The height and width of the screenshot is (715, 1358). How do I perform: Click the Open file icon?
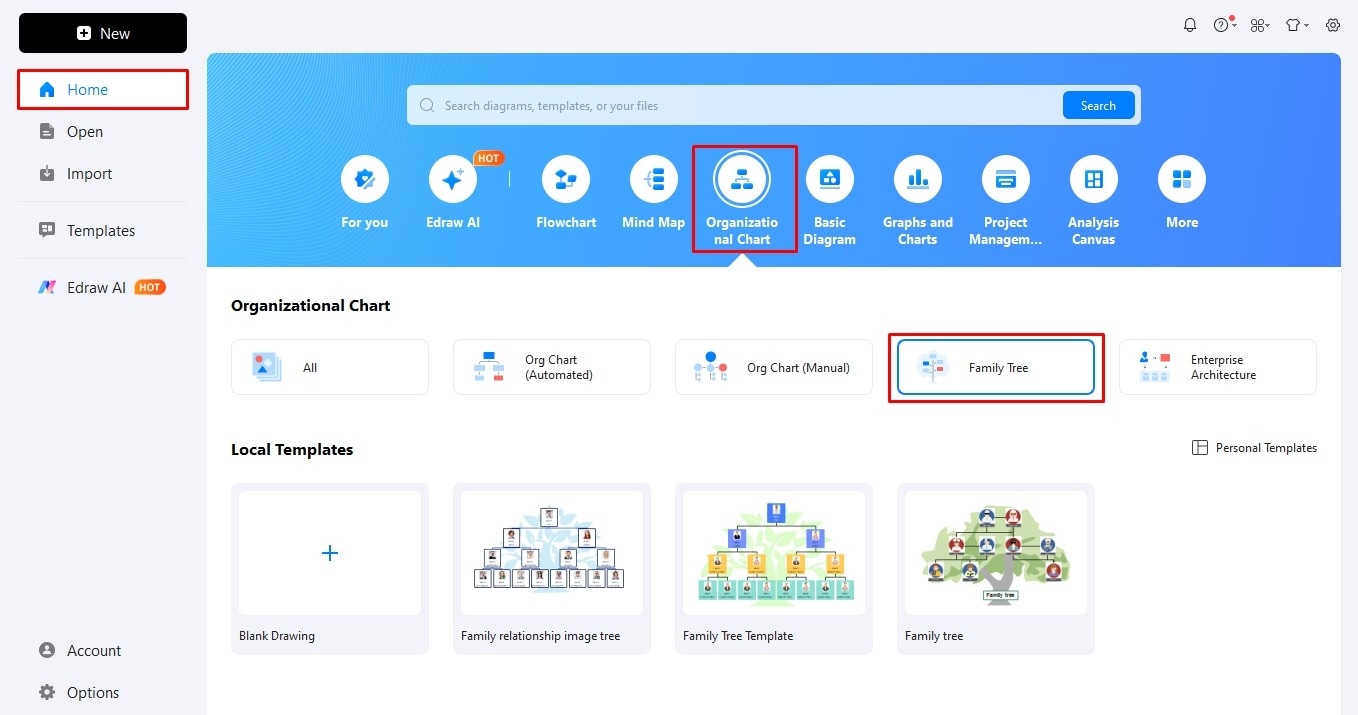[47, 131]
